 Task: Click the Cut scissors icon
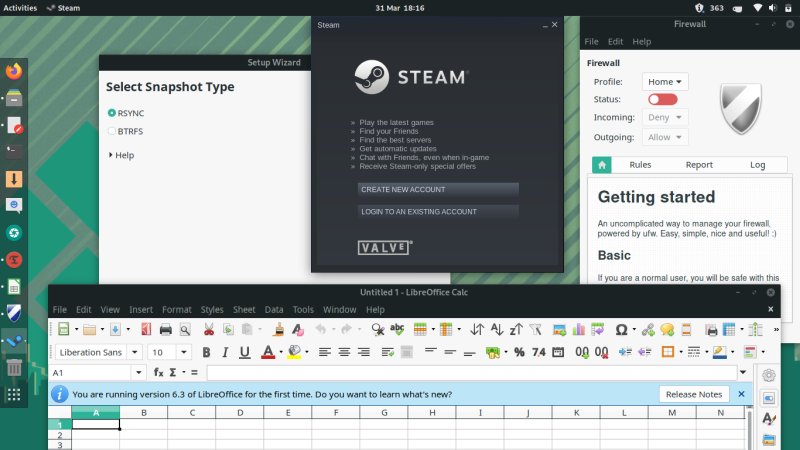(209, 329)
